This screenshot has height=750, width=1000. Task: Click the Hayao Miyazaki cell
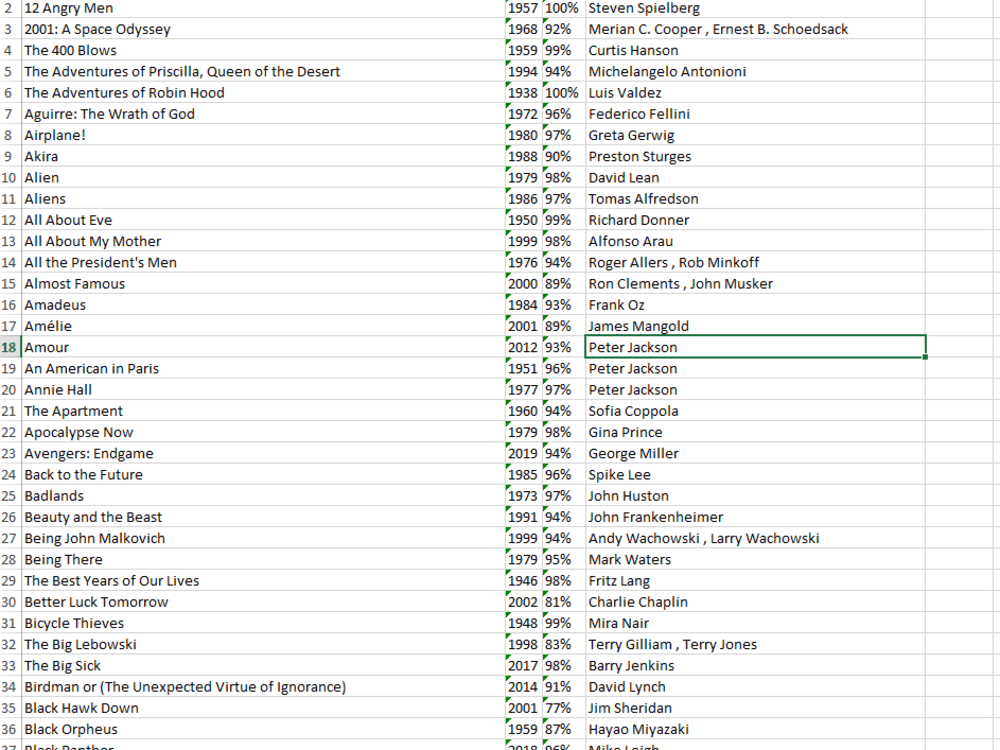(755, 728)
